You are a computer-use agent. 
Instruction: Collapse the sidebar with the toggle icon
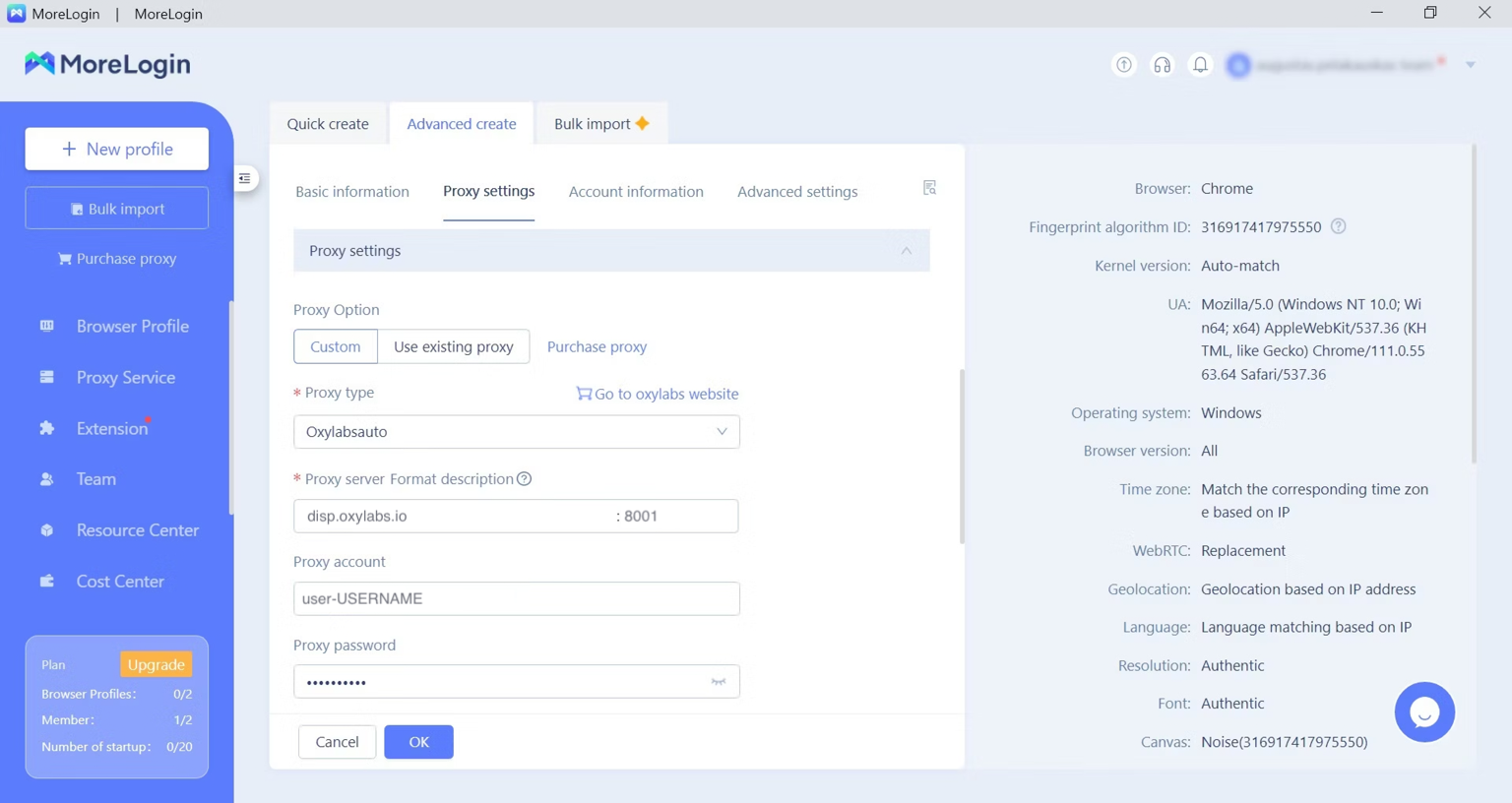pos(244,178)
